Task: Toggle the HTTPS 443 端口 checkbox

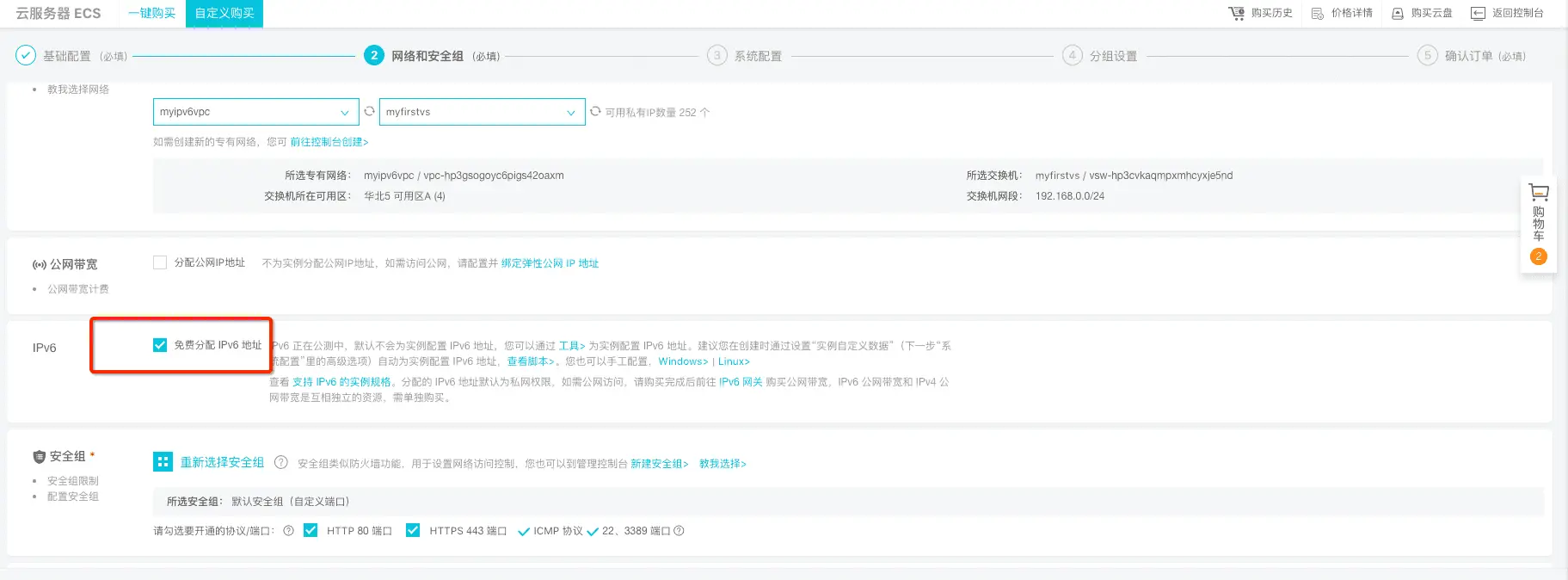Action: click(x=413, y=530)
